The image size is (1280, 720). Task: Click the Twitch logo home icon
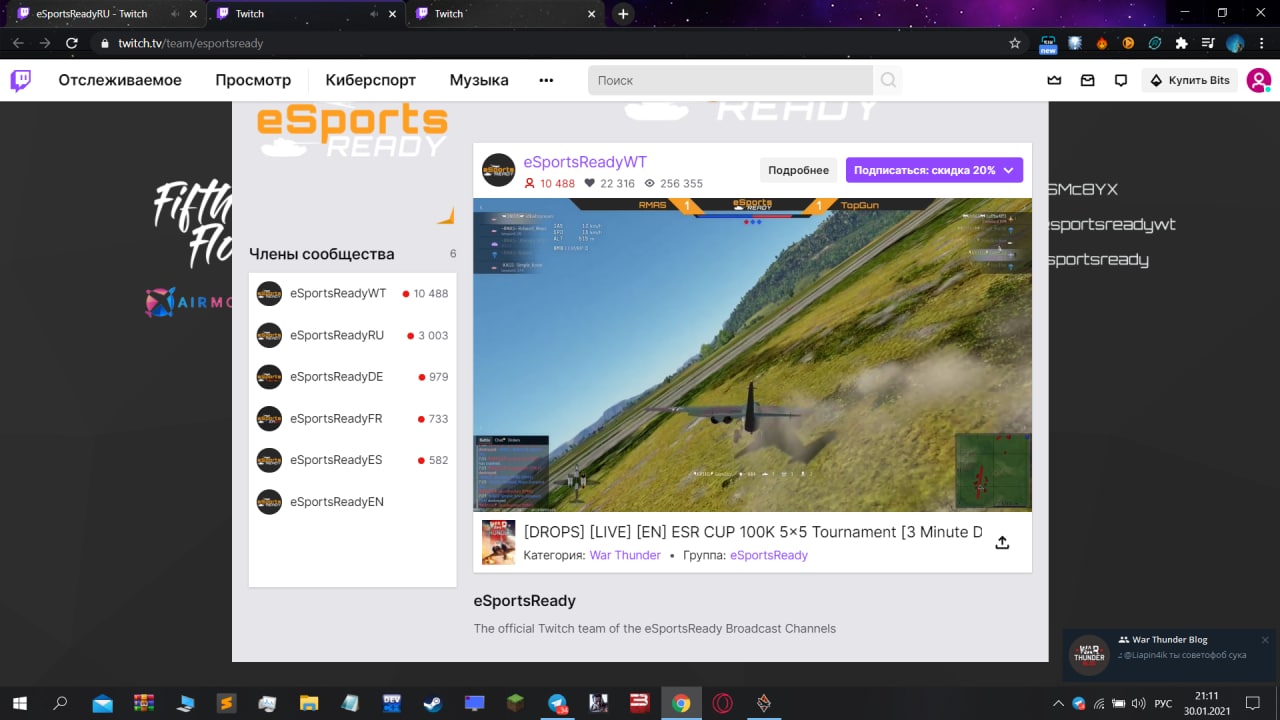21,80
